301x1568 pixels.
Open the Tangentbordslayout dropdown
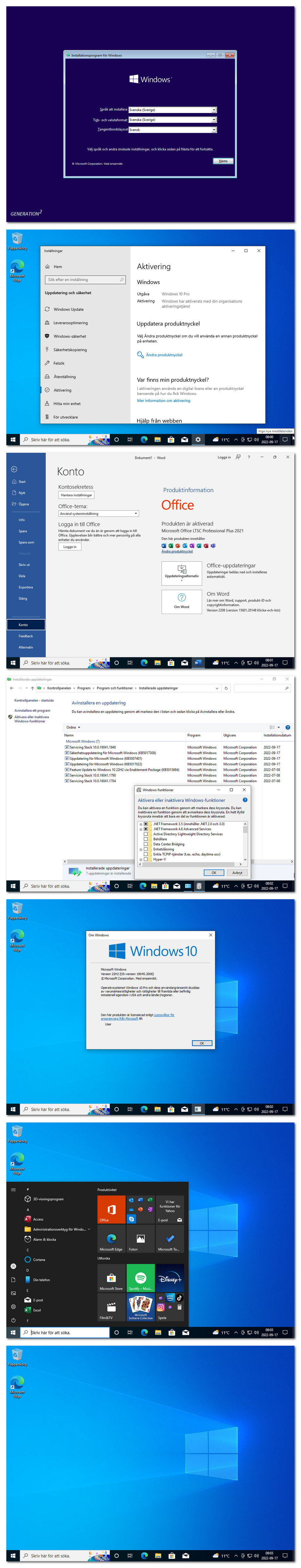tap(172, 130)
